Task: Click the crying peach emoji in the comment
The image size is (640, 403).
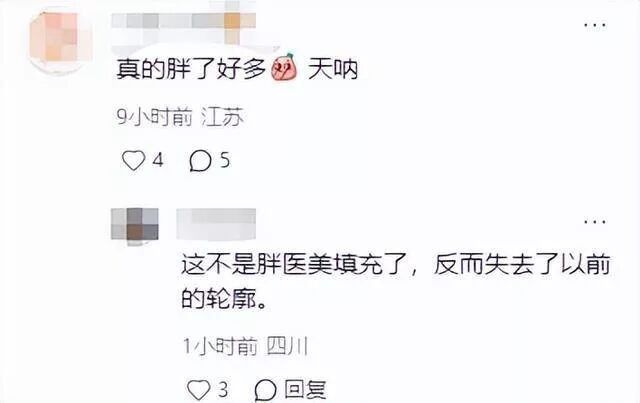Action: click(284, 68)
